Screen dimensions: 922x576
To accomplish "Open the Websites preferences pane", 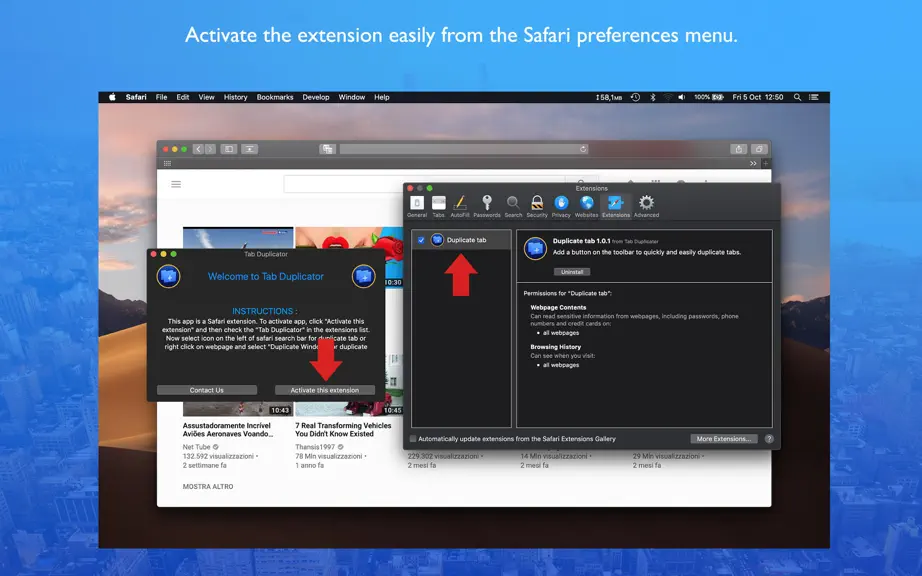I will pos(586,206).
